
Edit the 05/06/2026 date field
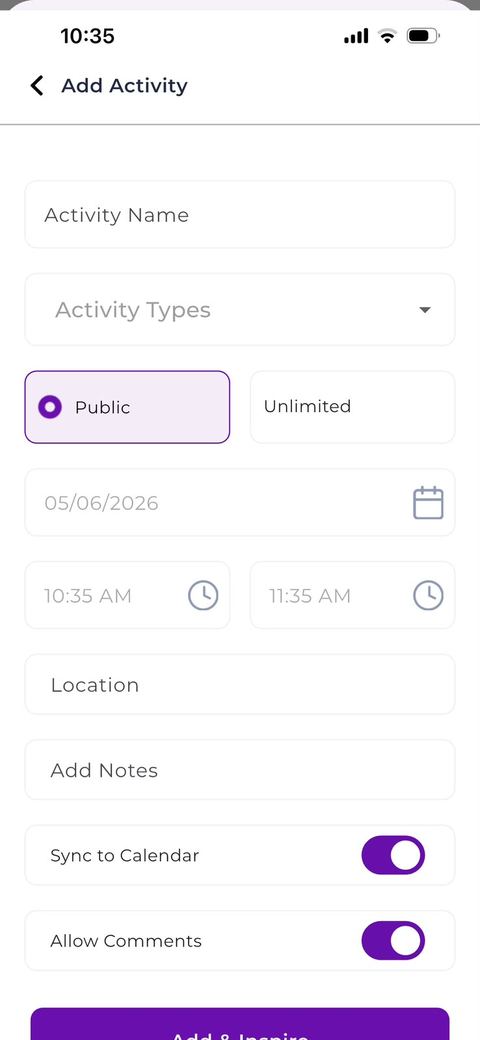pyautogui.click(x=240, y=503)
